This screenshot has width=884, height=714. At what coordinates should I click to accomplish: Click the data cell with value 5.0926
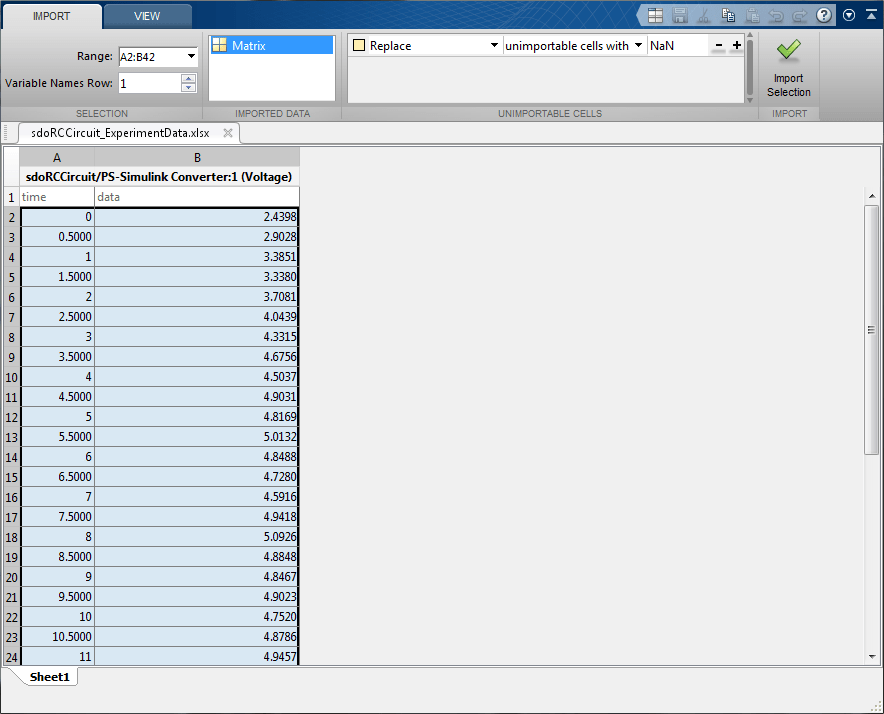197,537
